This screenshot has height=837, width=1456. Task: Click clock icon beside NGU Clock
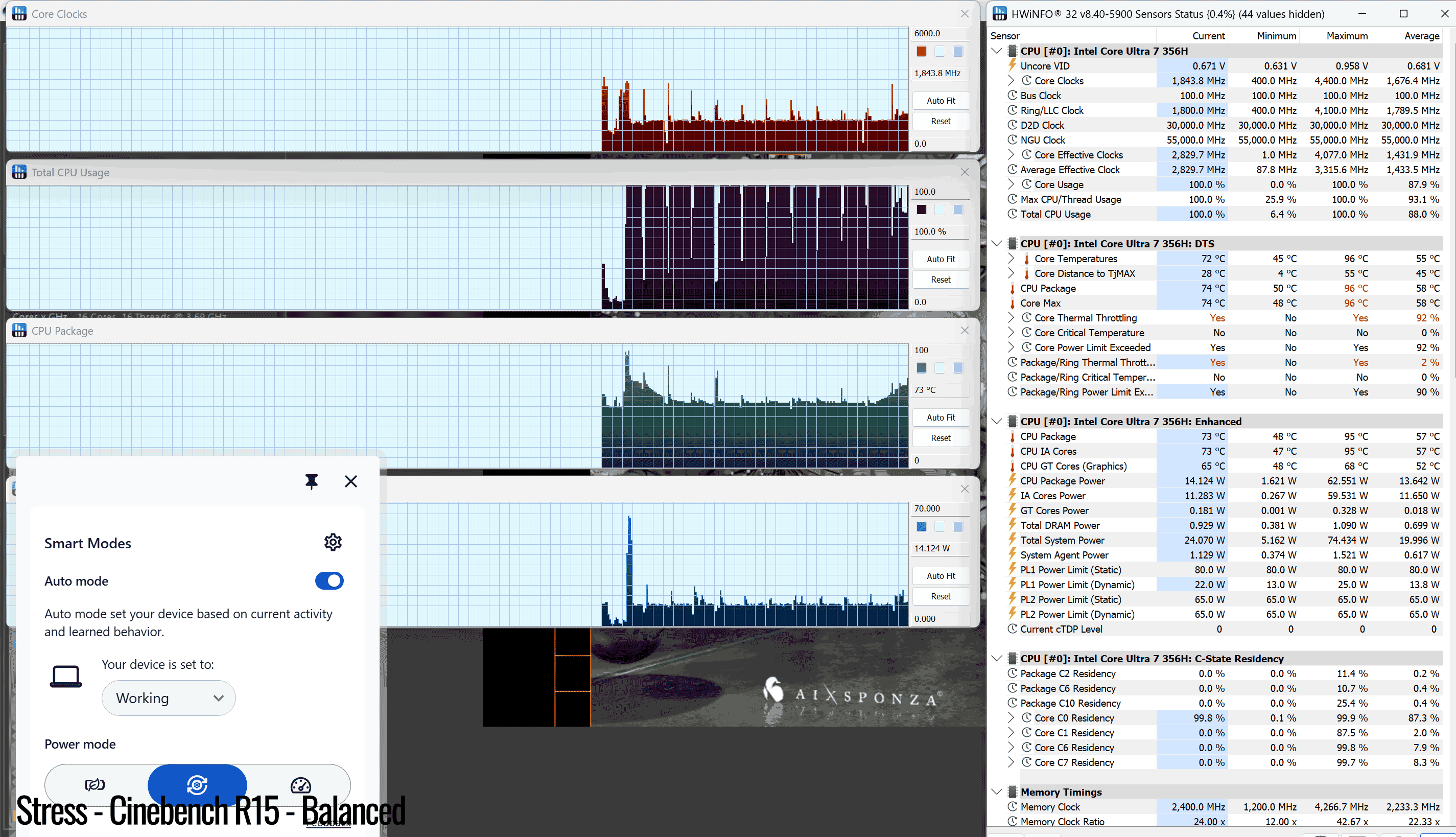click(x=1013, y=139)
